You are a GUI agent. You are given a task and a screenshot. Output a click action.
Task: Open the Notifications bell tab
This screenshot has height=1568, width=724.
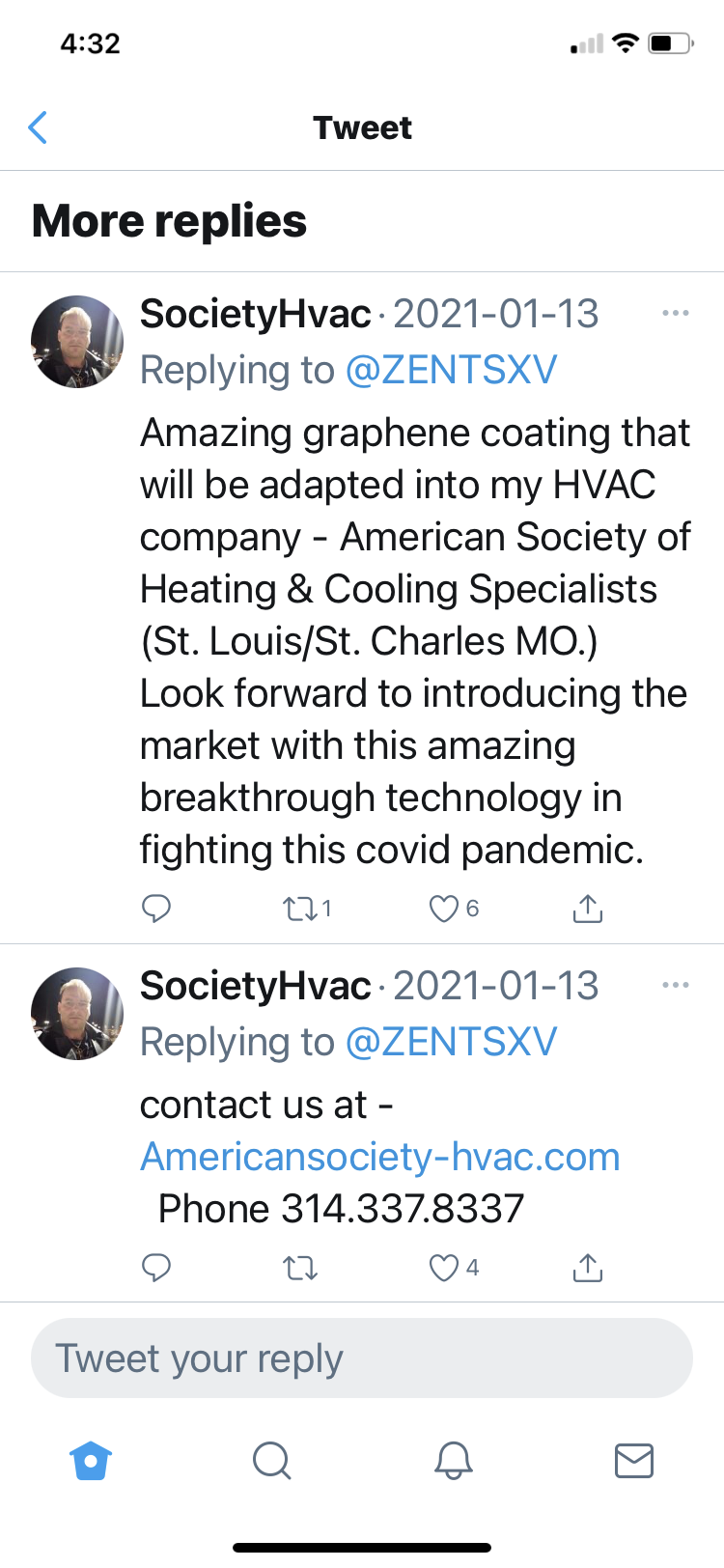coord(453,1460)
